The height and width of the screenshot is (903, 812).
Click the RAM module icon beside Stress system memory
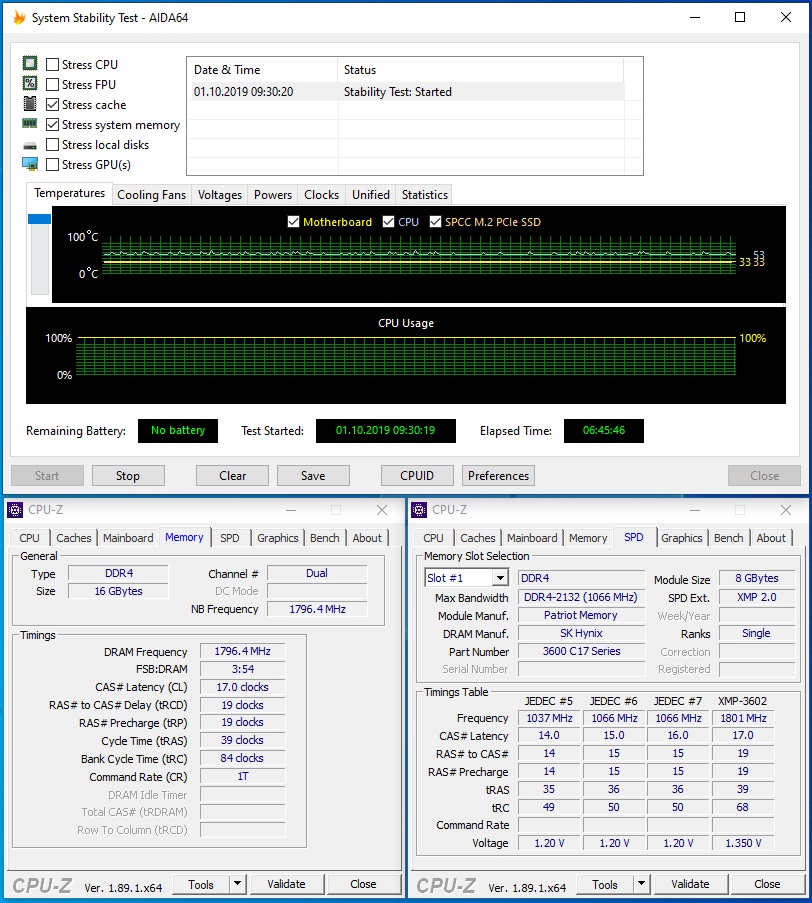(x=29, y=123)
